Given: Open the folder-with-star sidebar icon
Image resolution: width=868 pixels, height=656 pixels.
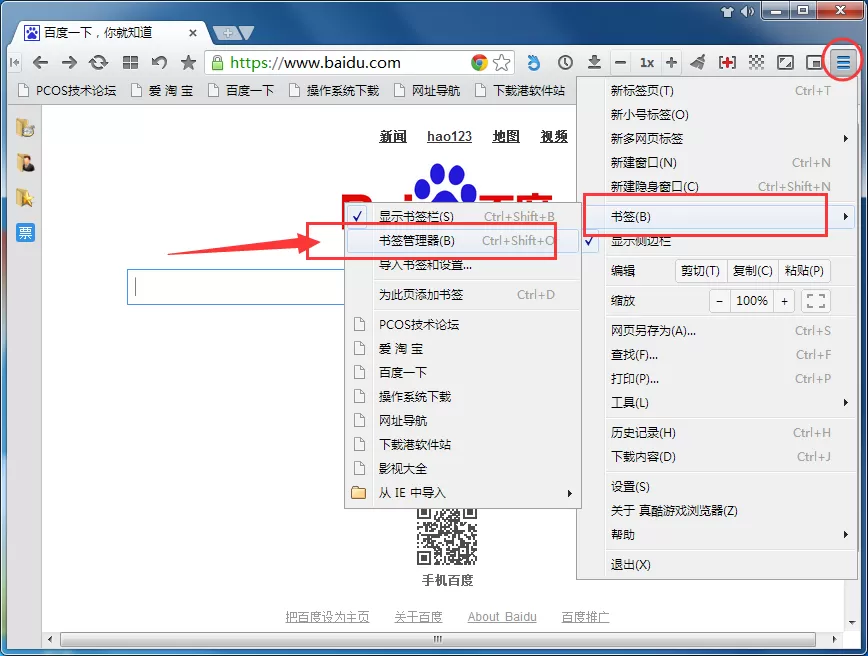Looking at the screenshot, I should click(x=25, y=198).
